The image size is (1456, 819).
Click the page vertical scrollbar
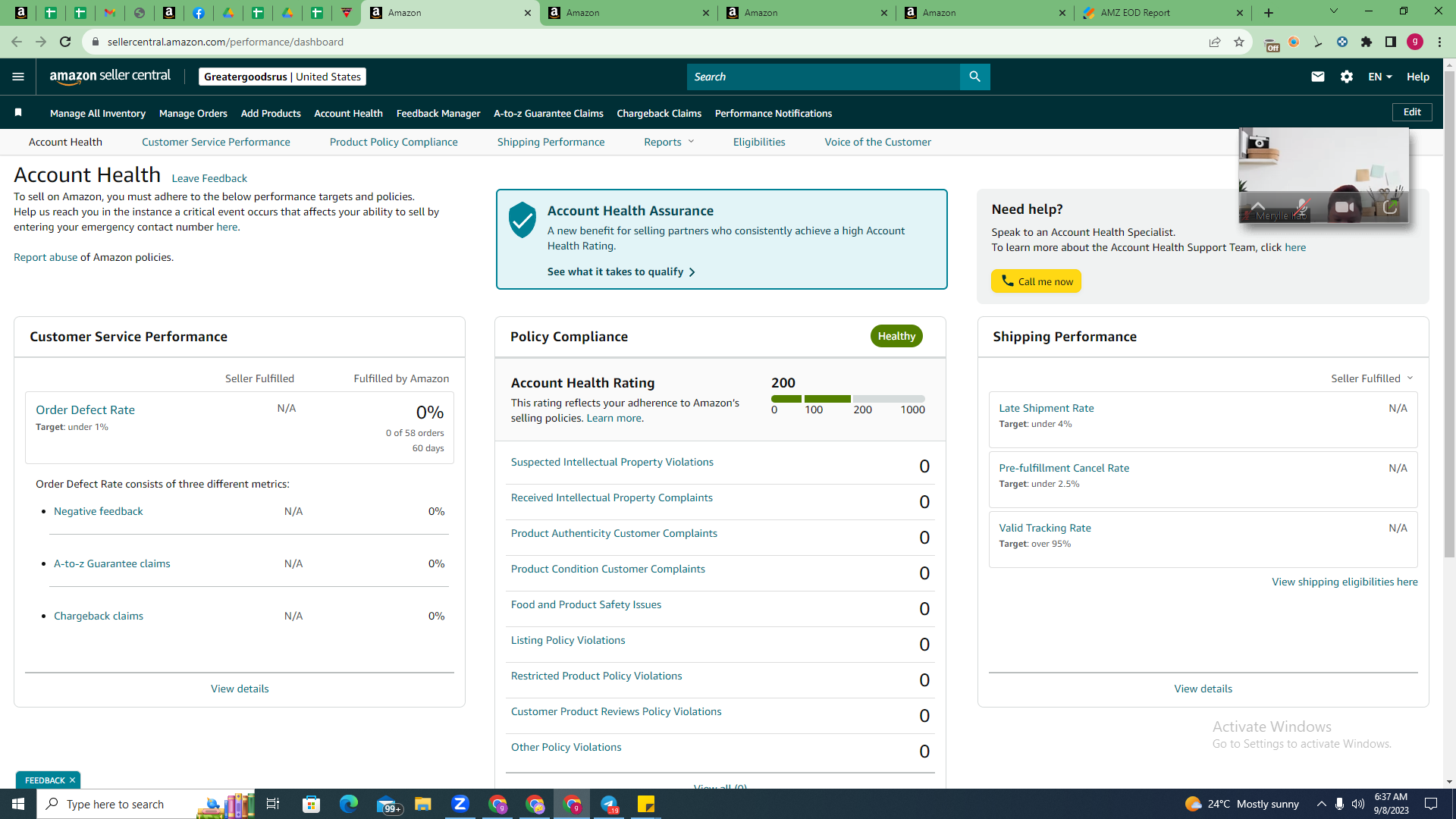click(x=1449, y=315)
